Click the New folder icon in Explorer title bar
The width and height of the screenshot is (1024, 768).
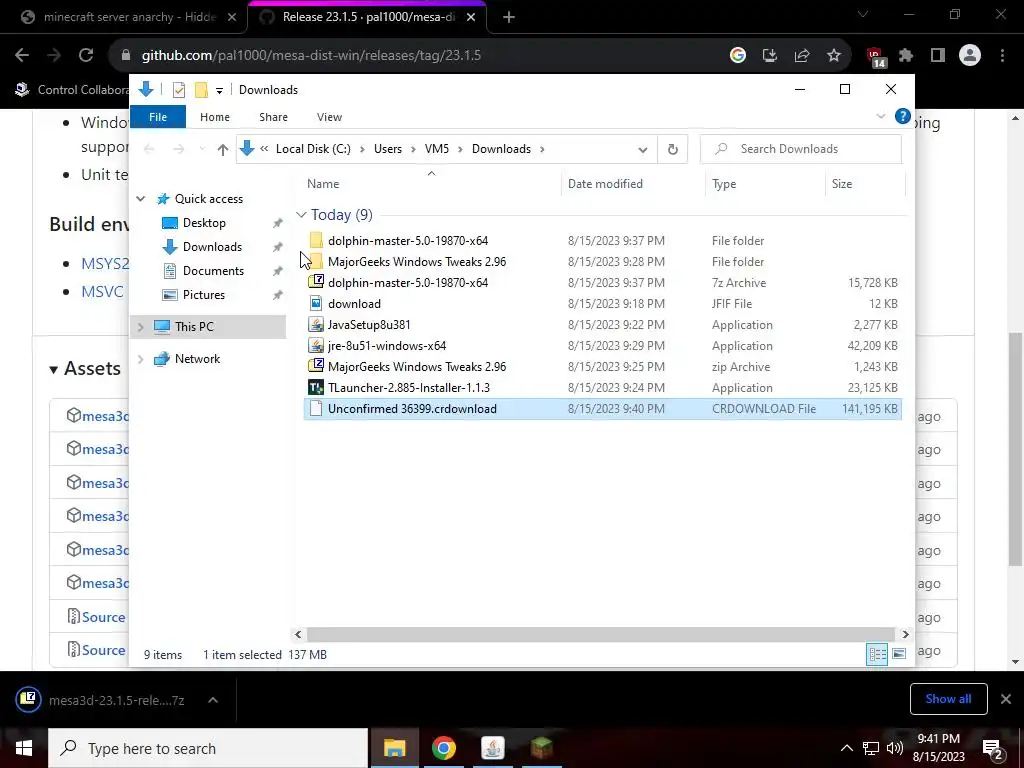point(201,90)
